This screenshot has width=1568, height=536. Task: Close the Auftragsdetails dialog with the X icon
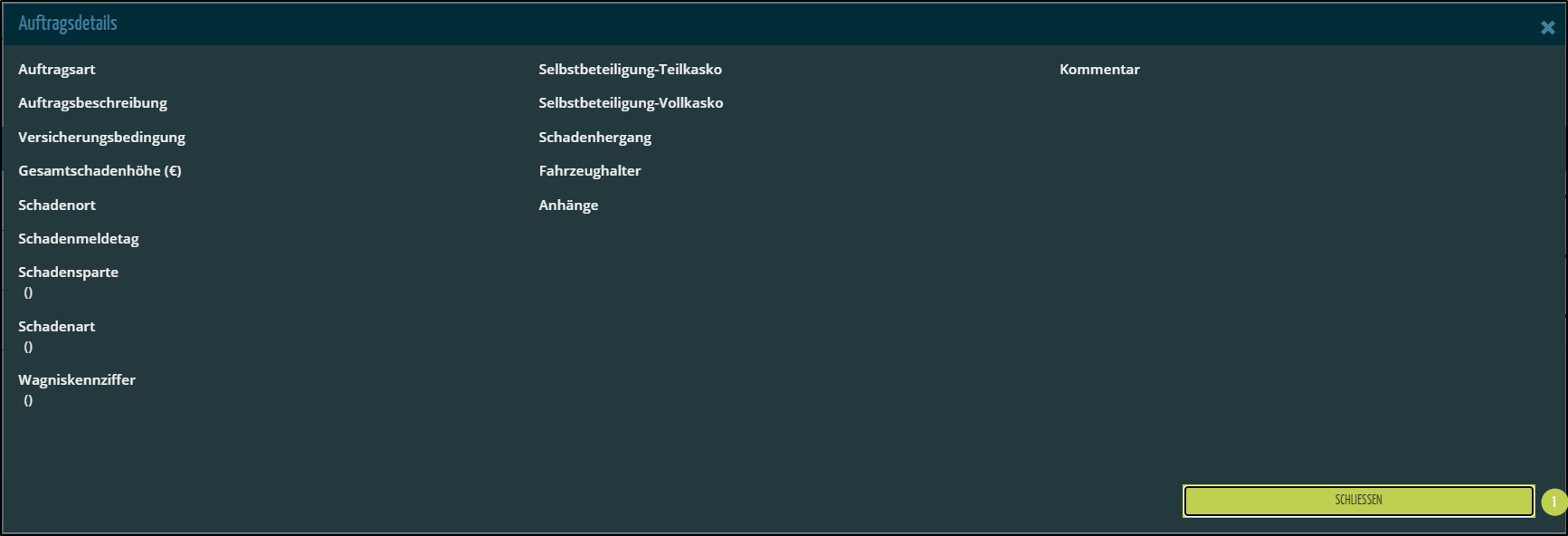coord(1547,28)
